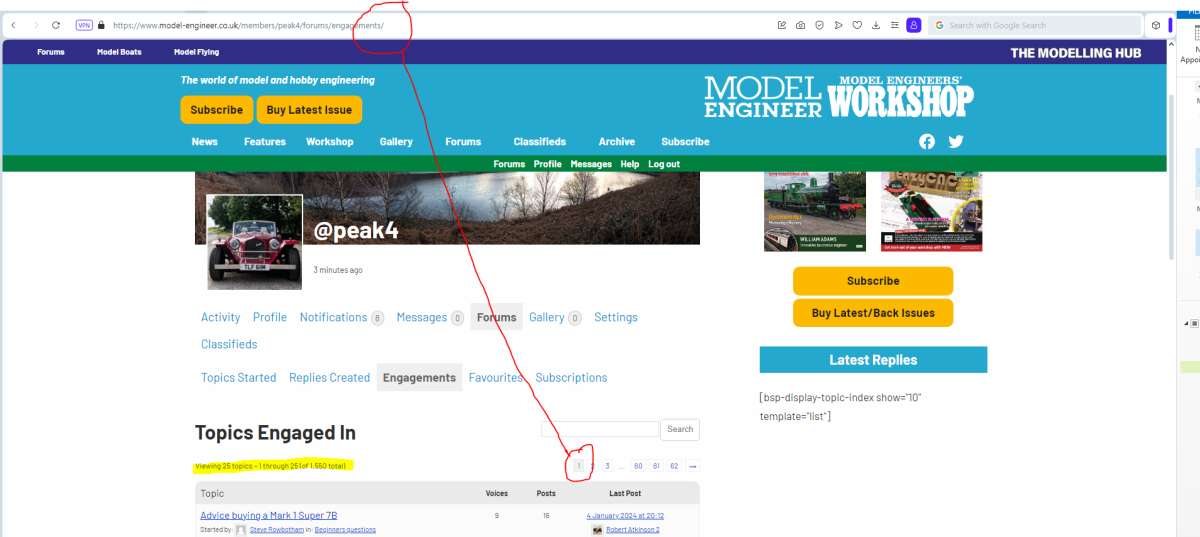Image resolution: width=1200 pixels, height=537 pixels.
Task: Click Profile in the green bar
Action: 548,164
